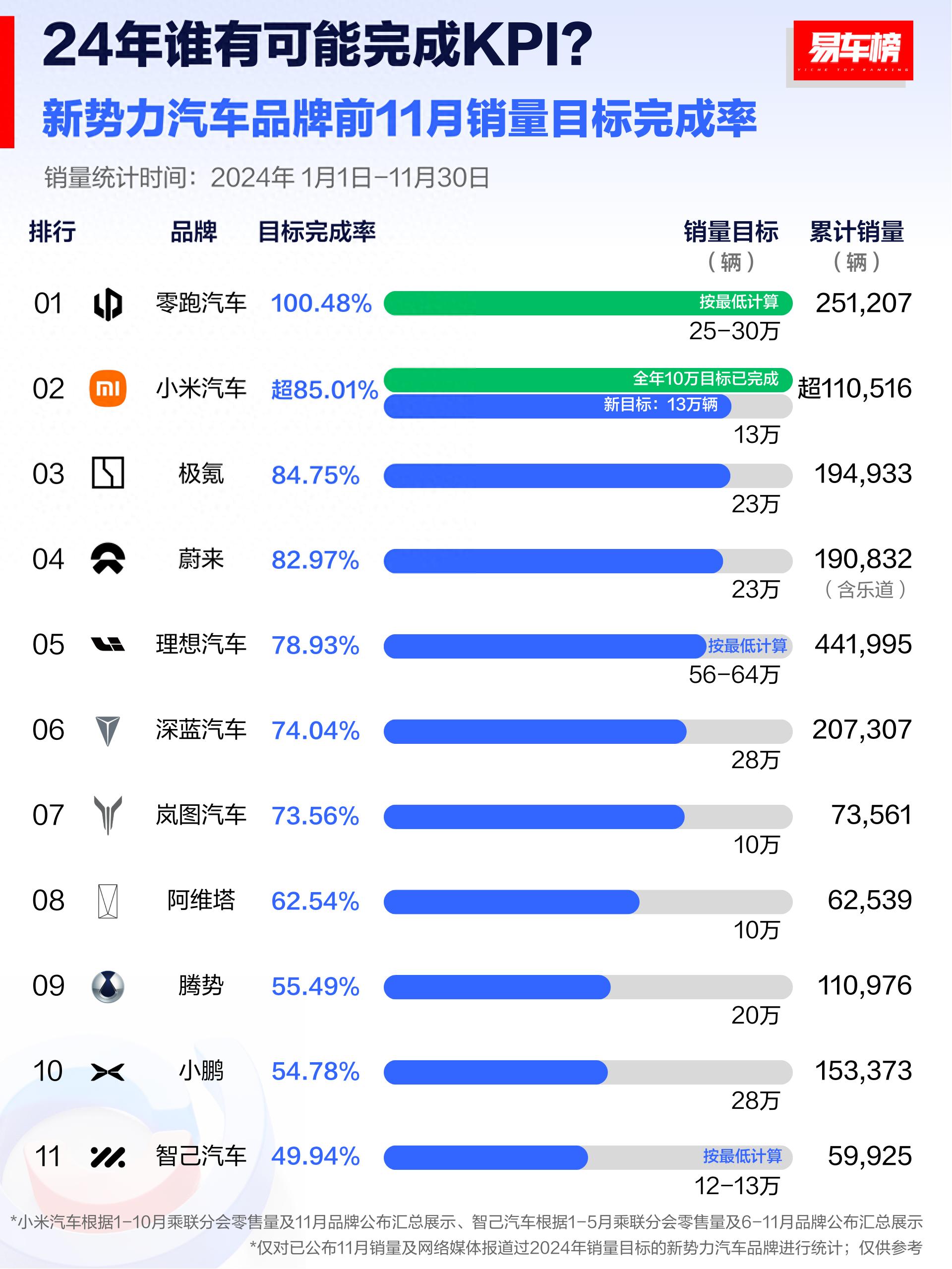The width and height of the screenshot is (952, 1269).
Task: Click the 累计销量 column header
Action: coord(856,232)
